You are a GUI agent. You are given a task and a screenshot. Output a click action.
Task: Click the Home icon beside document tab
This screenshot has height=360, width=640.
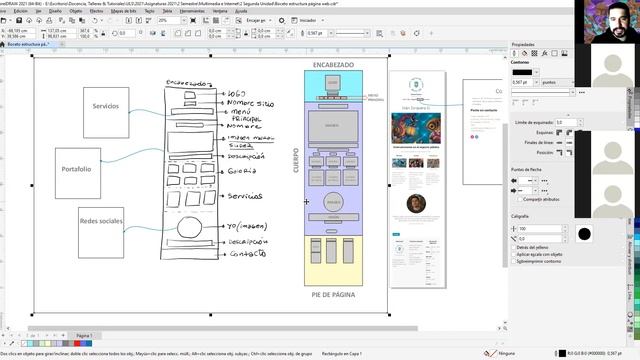tap(2, 44)
